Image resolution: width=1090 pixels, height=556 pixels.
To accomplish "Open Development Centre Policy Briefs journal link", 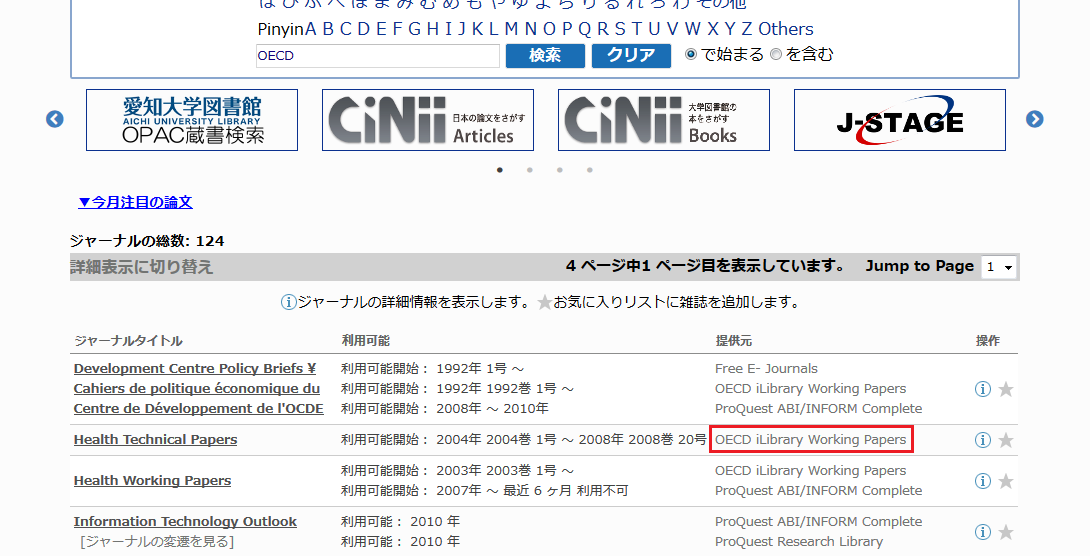I will tap(199, 389).
